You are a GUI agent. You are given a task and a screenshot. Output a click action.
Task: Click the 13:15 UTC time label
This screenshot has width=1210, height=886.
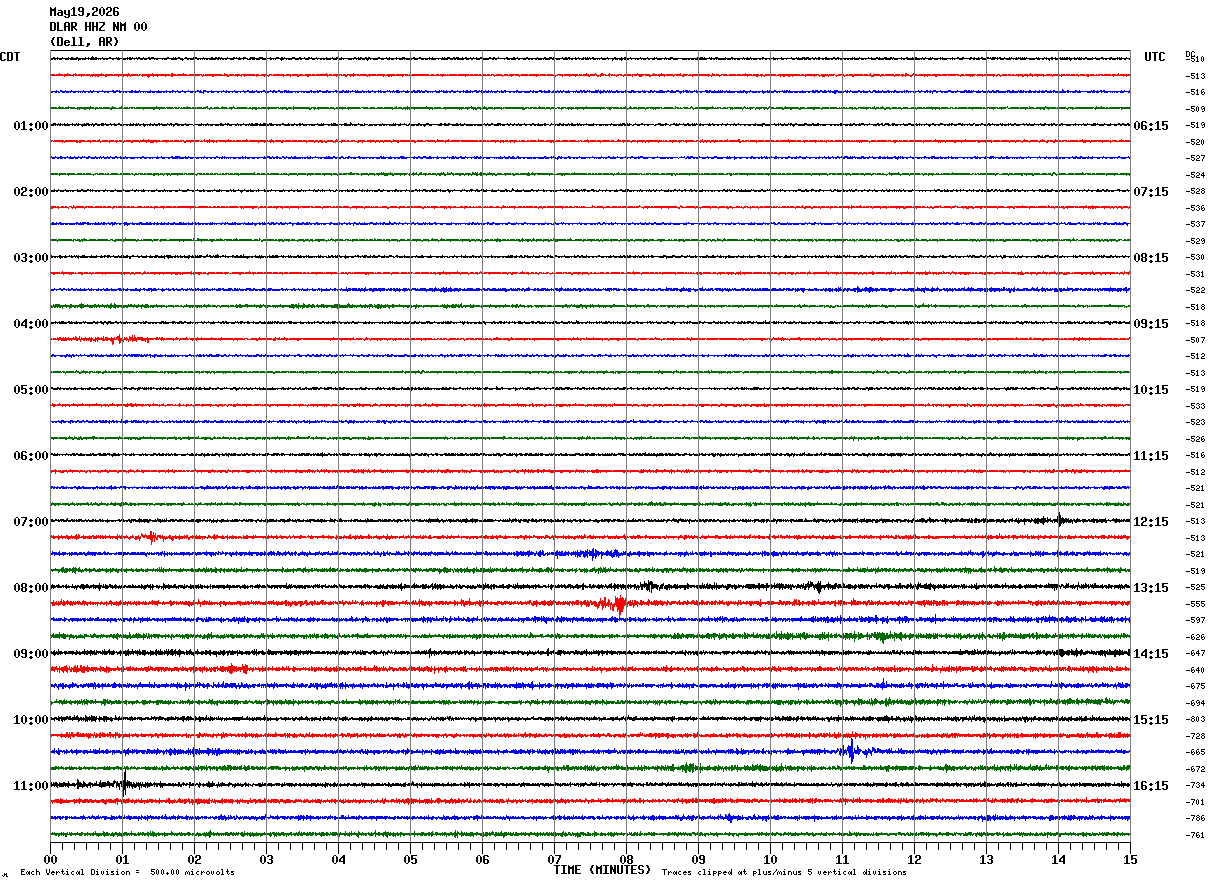pyautogui.click(x=1151, y=588)
